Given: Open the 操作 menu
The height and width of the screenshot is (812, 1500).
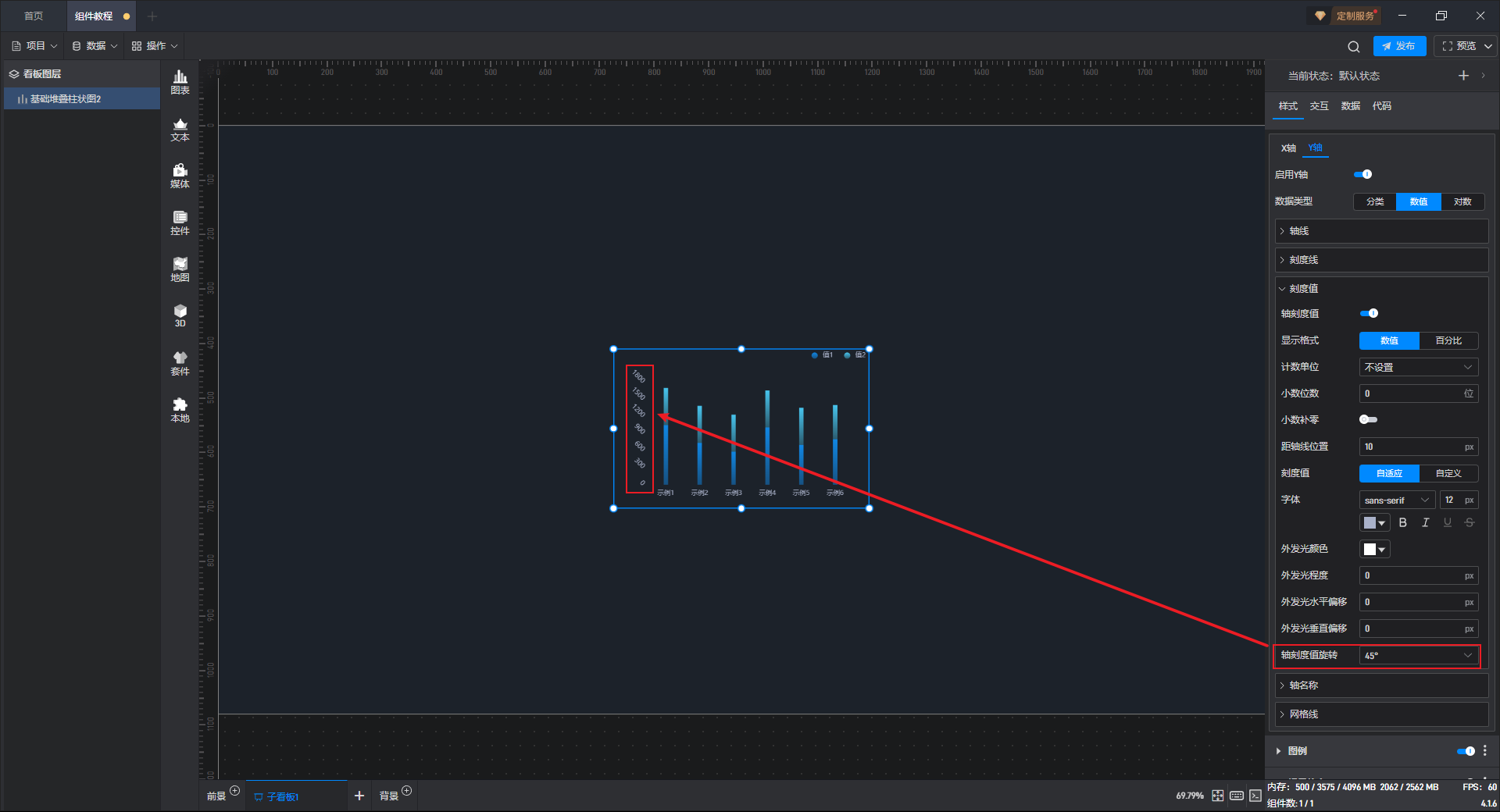Looking at the screenshot, I should tap(155, 46).
